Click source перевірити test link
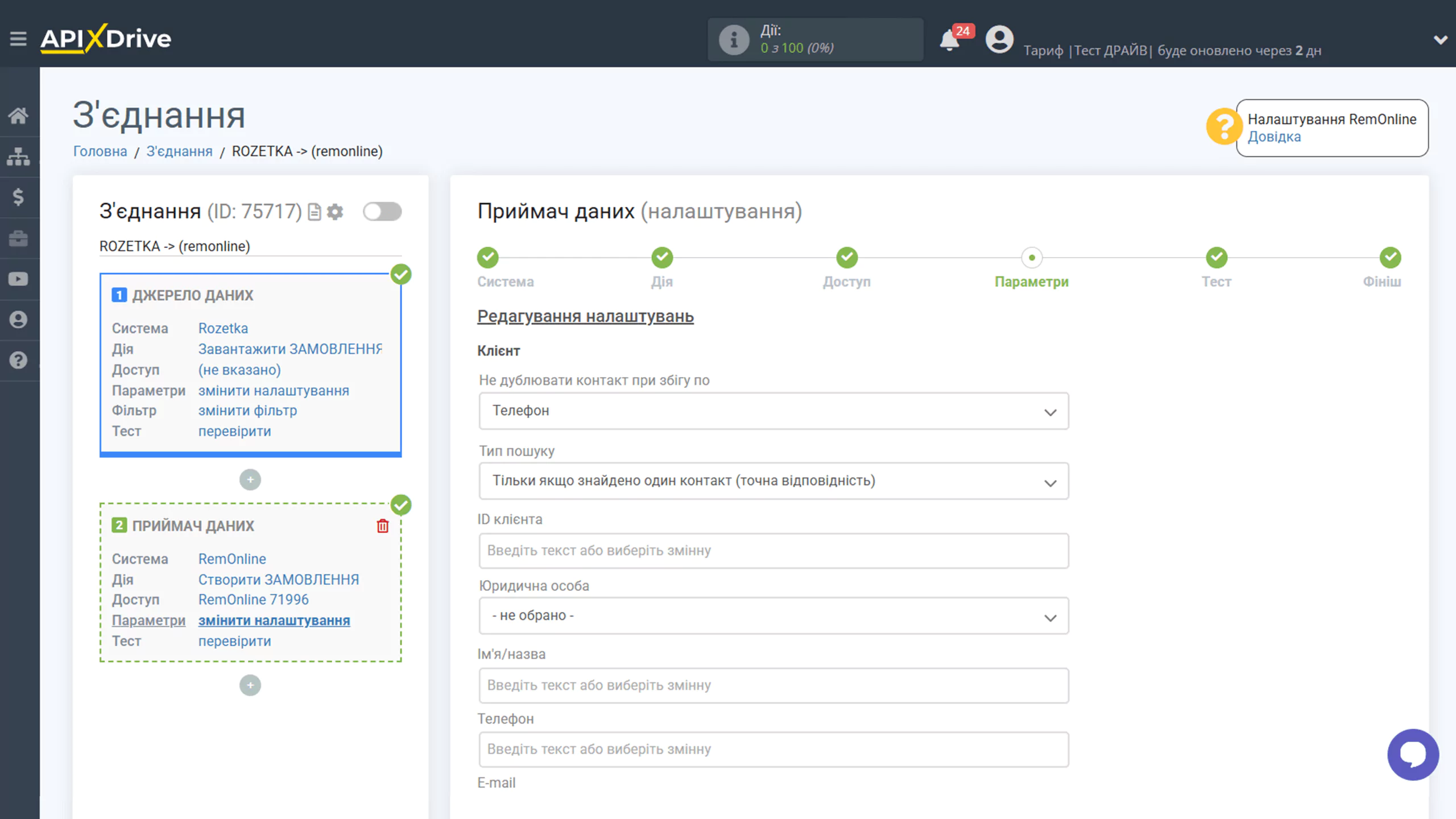 (x=234, y=431)
